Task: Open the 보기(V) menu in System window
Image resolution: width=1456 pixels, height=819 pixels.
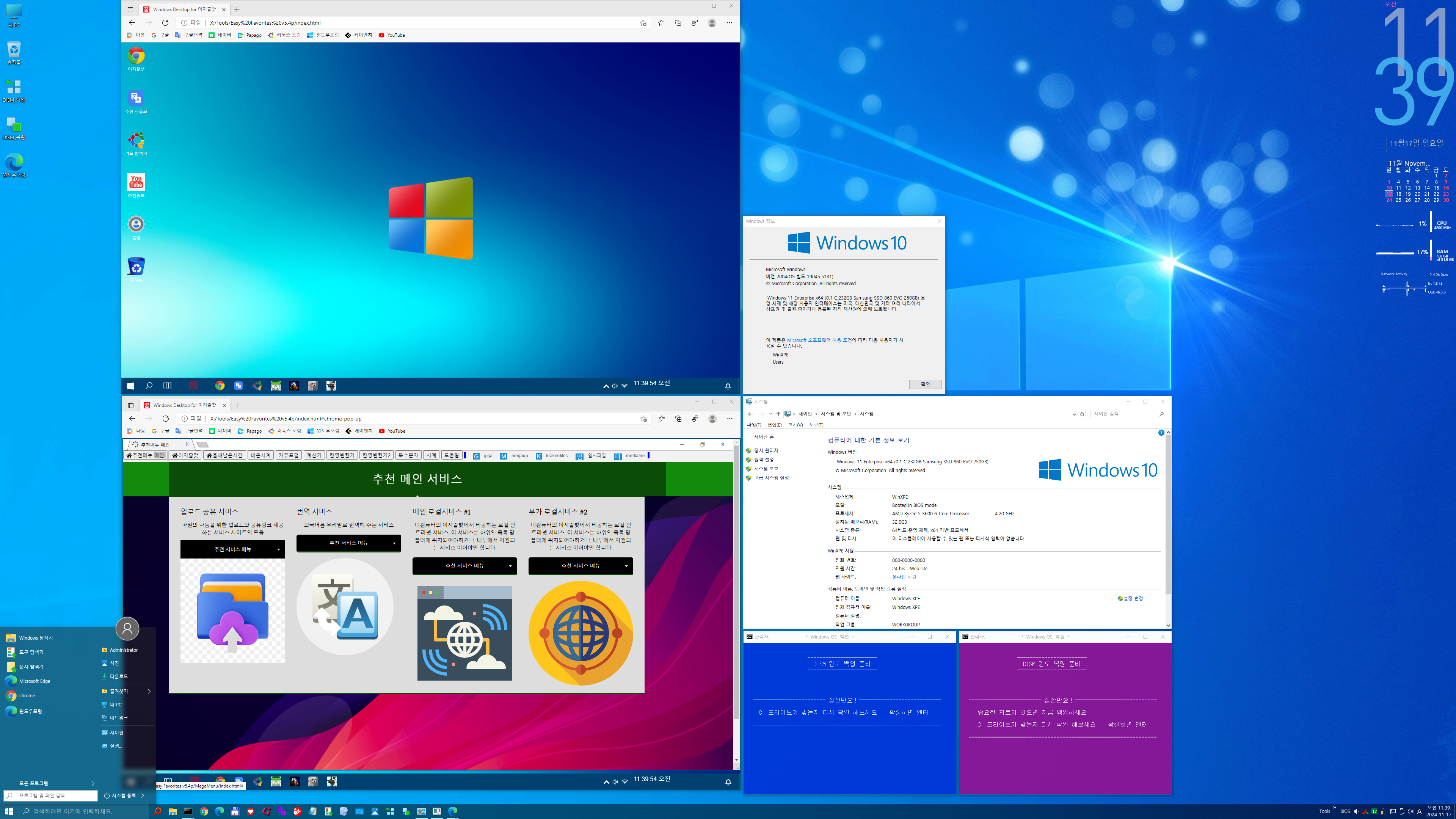Action: pos(795,425)
